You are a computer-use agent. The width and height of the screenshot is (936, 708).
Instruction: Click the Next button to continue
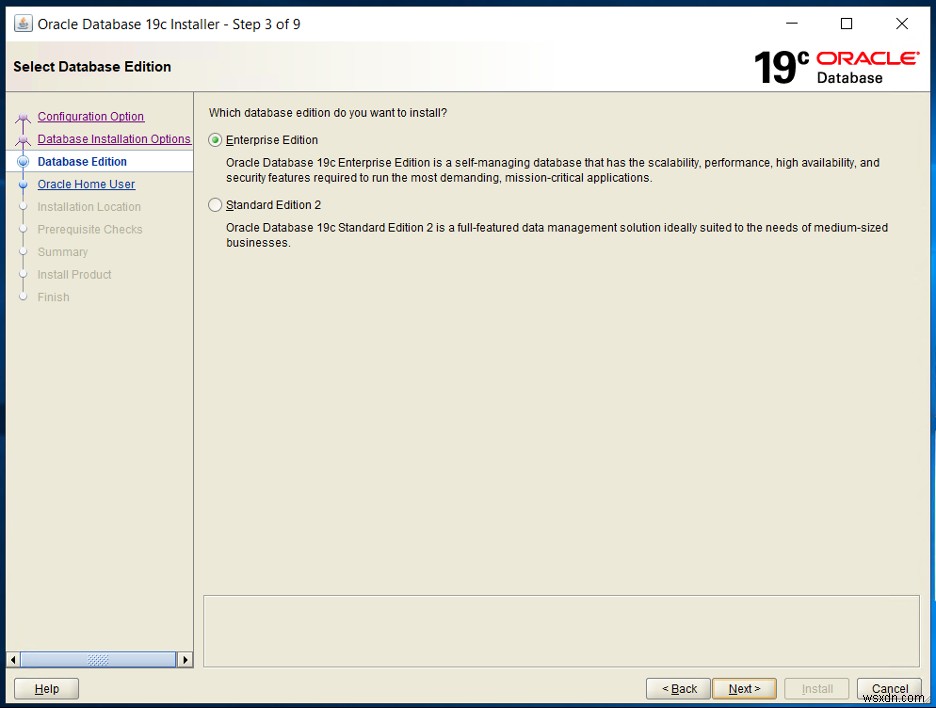click(744, 688)
